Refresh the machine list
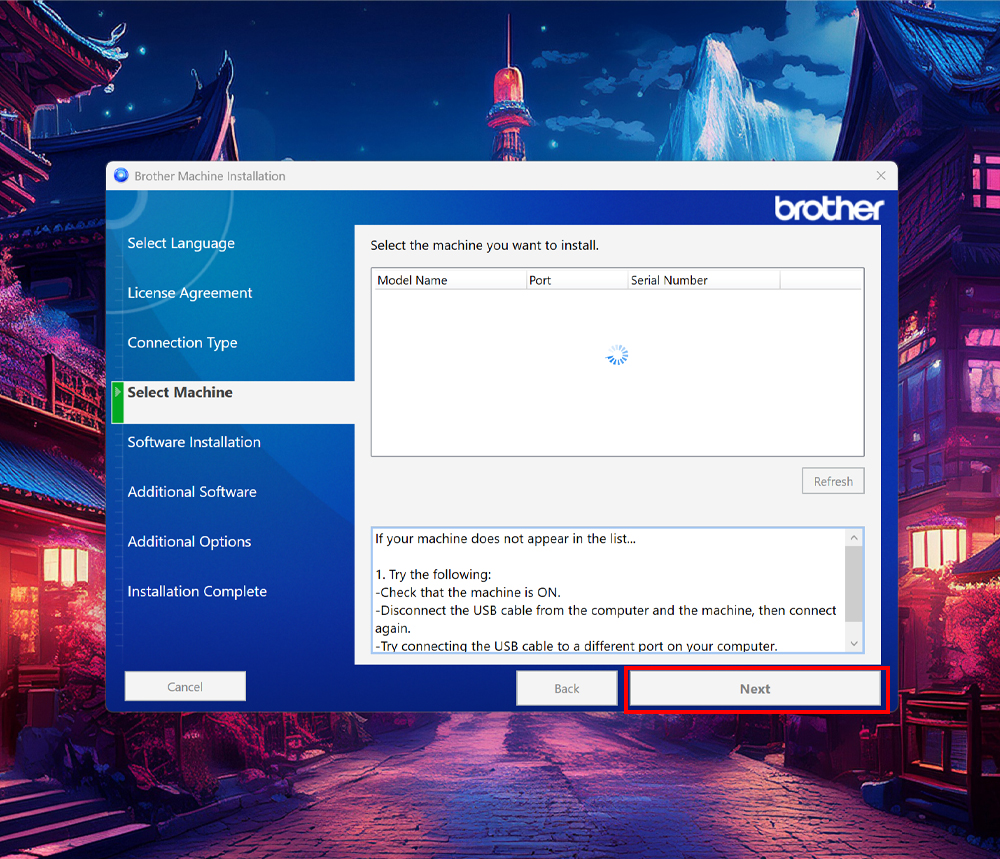 [x=833, y=481]
